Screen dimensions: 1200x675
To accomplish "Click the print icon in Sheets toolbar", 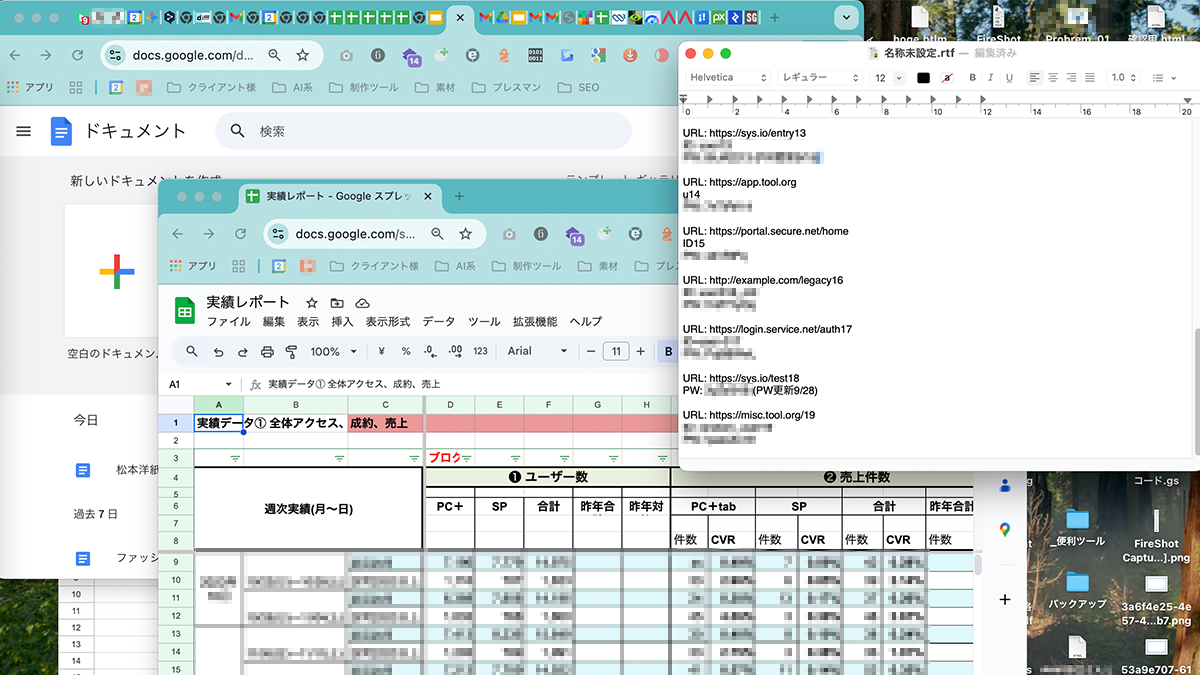I will pos(267,351).
